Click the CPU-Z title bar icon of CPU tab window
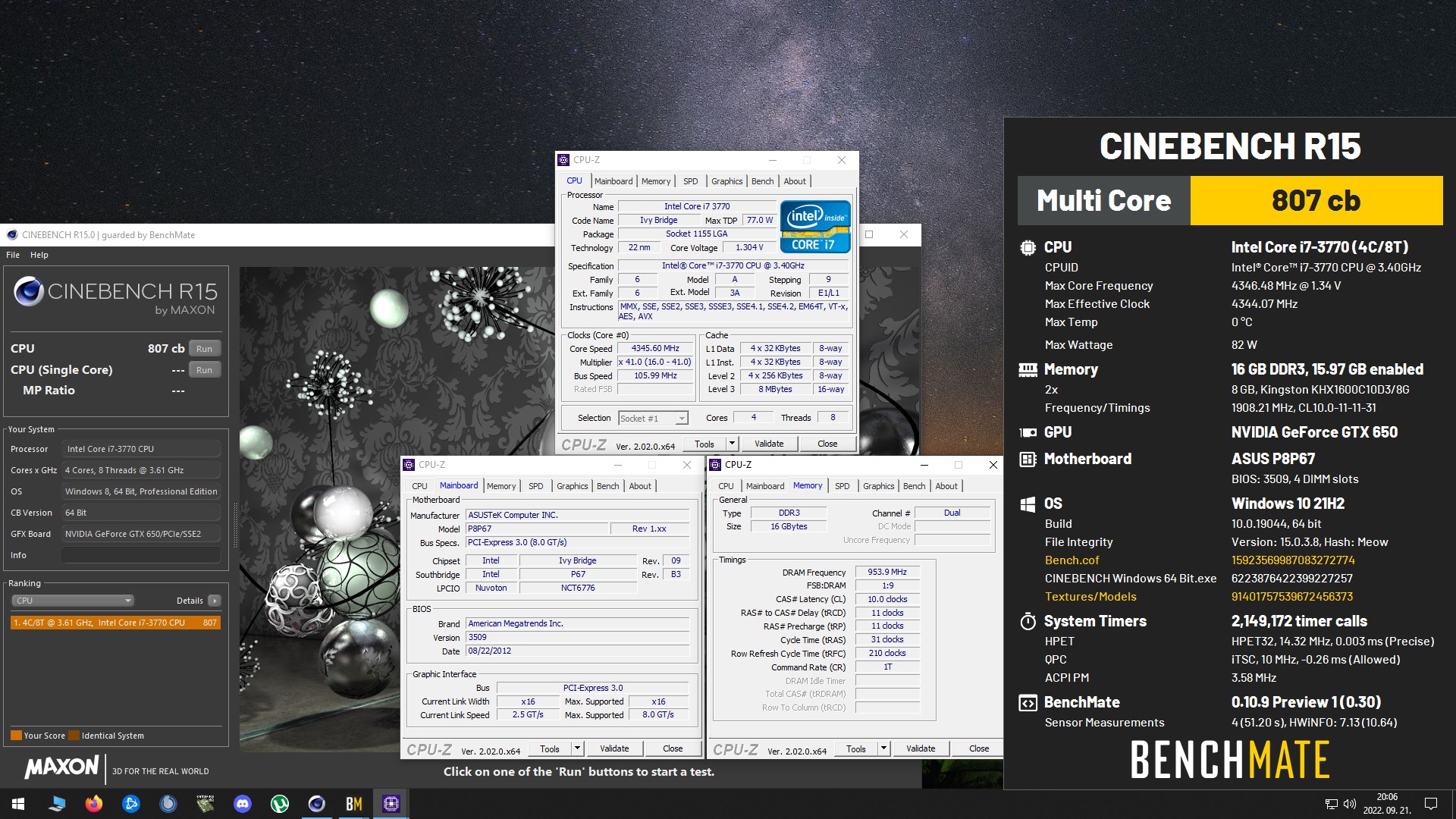 [x=563, y=160]
